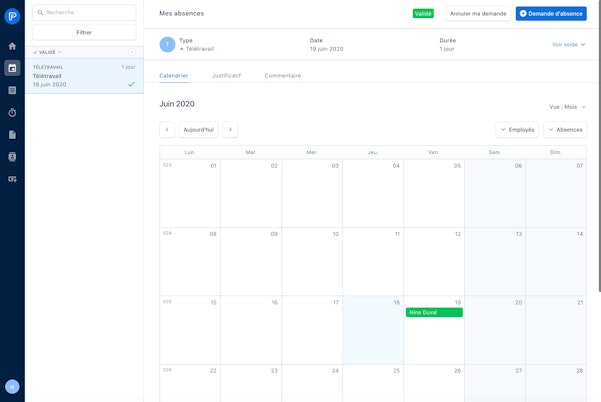Switch to the Commentaire tab
The height and width of the screenshot is (402, 601).
(x=282, y=75)
